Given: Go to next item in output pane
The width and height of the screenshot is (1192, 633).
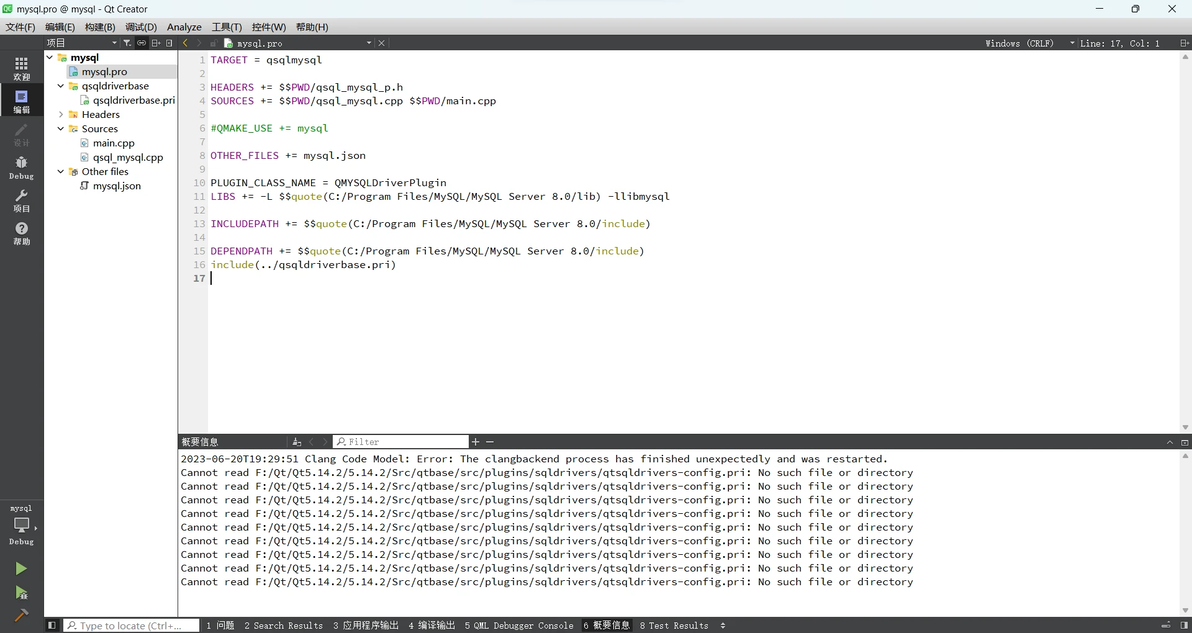Looking at the screenshot, I should (x=325, y=442).
